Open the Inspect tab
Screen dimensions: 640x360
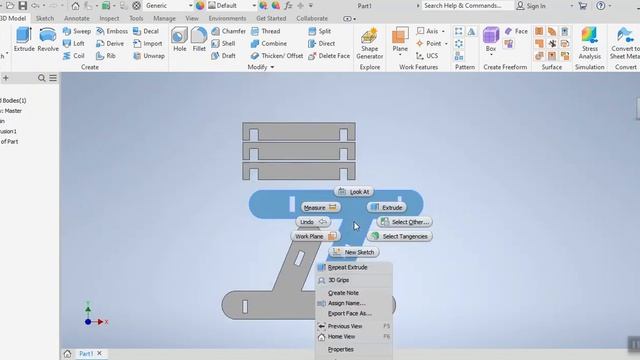[109, 18]
